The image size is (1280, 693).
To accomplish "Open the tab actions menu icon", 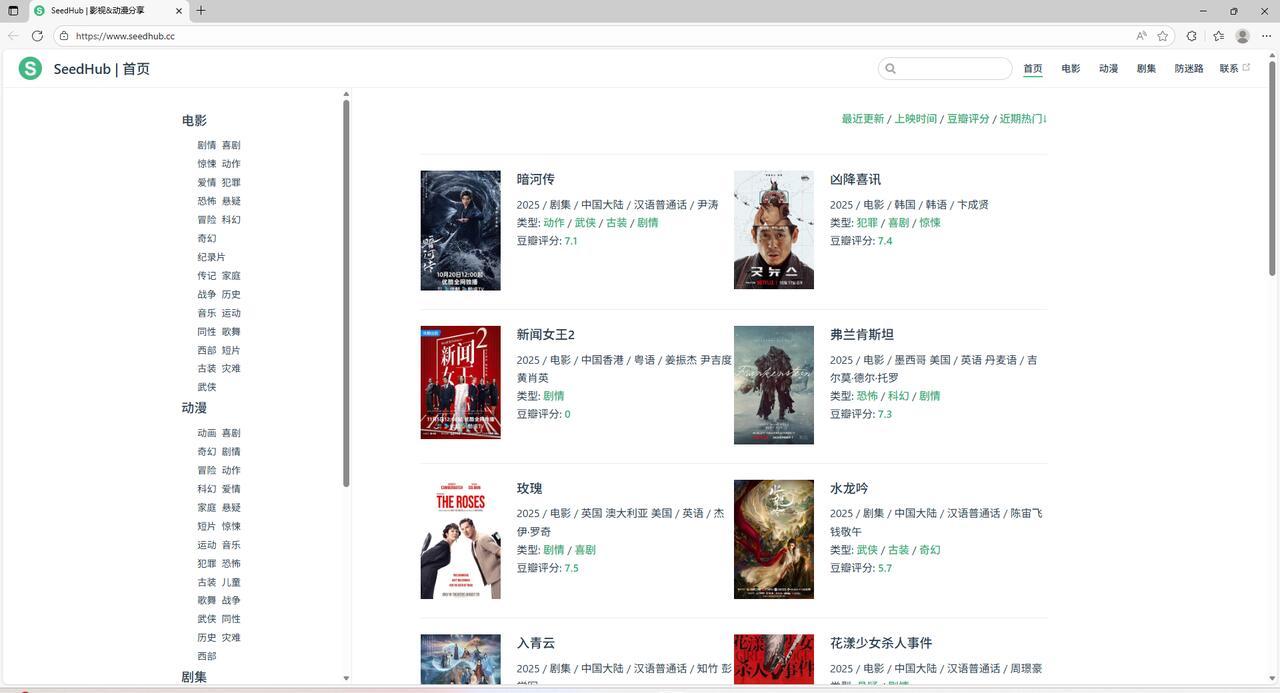I will (x=13, y=11).
